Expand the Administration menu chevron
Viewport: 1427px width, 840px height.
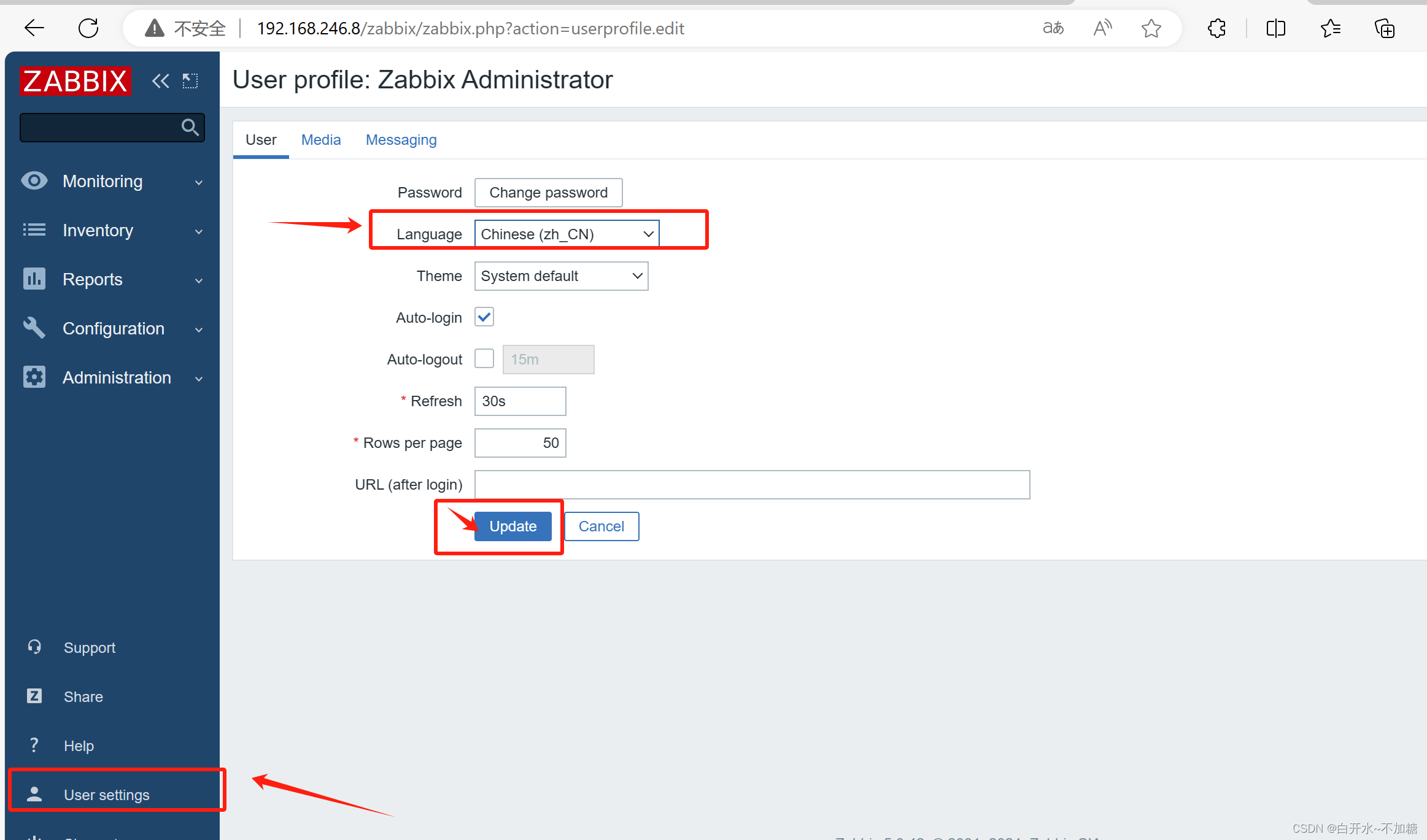tap(199, 379)
